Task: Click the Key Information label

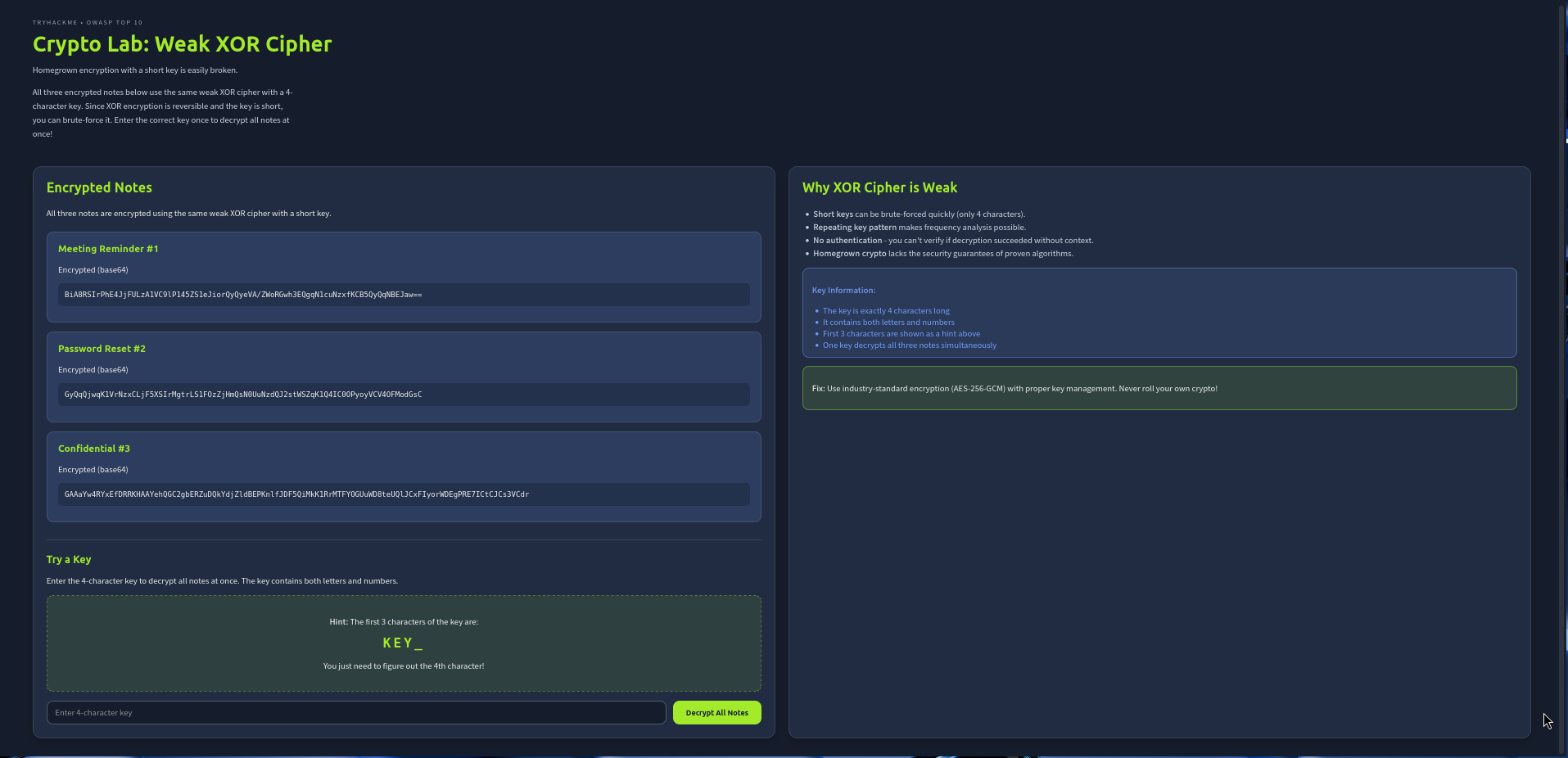Action: click(843, 291)
